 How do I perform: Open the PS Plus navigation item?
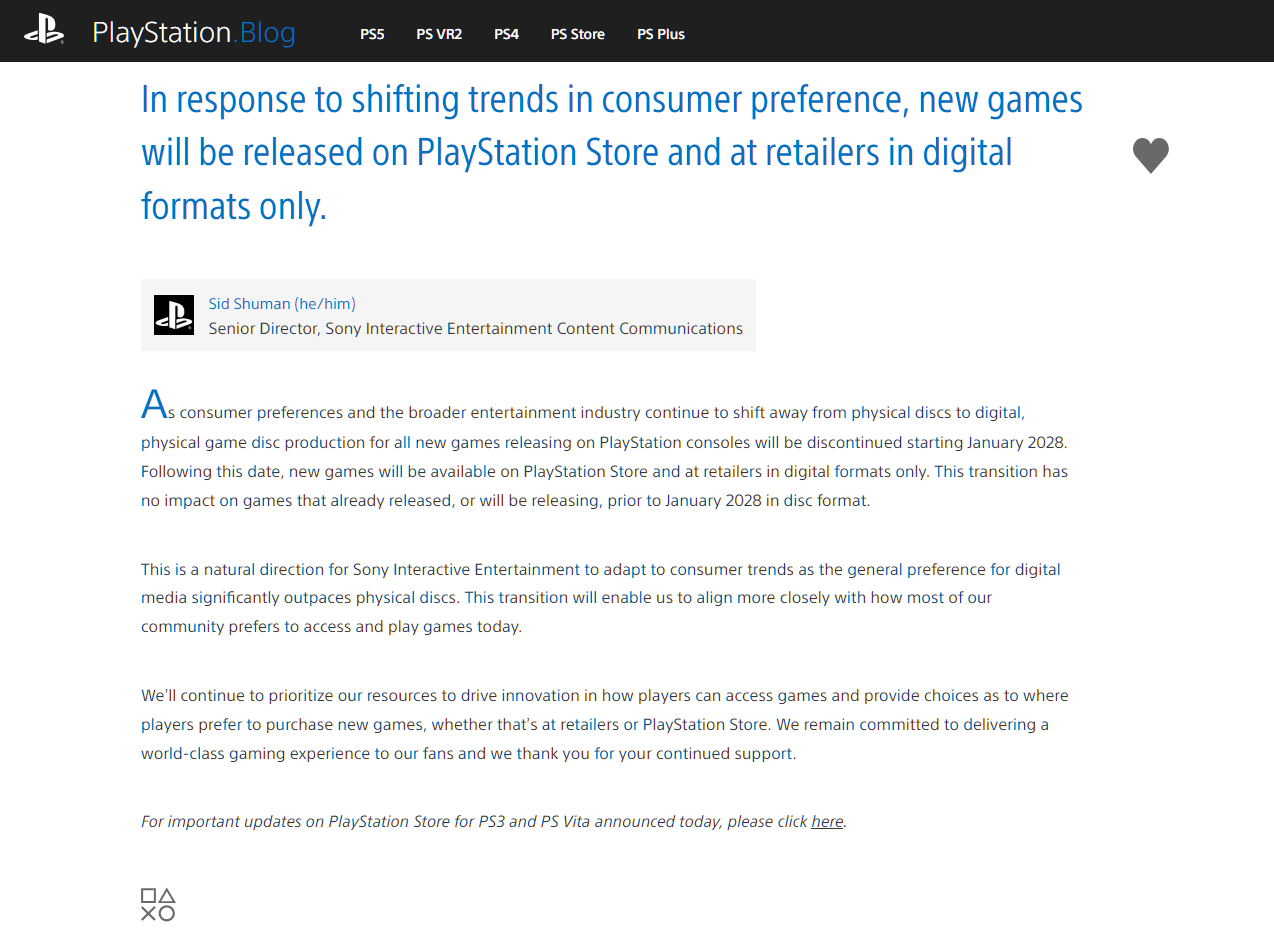pyautogui.click(x=661, y=34)
